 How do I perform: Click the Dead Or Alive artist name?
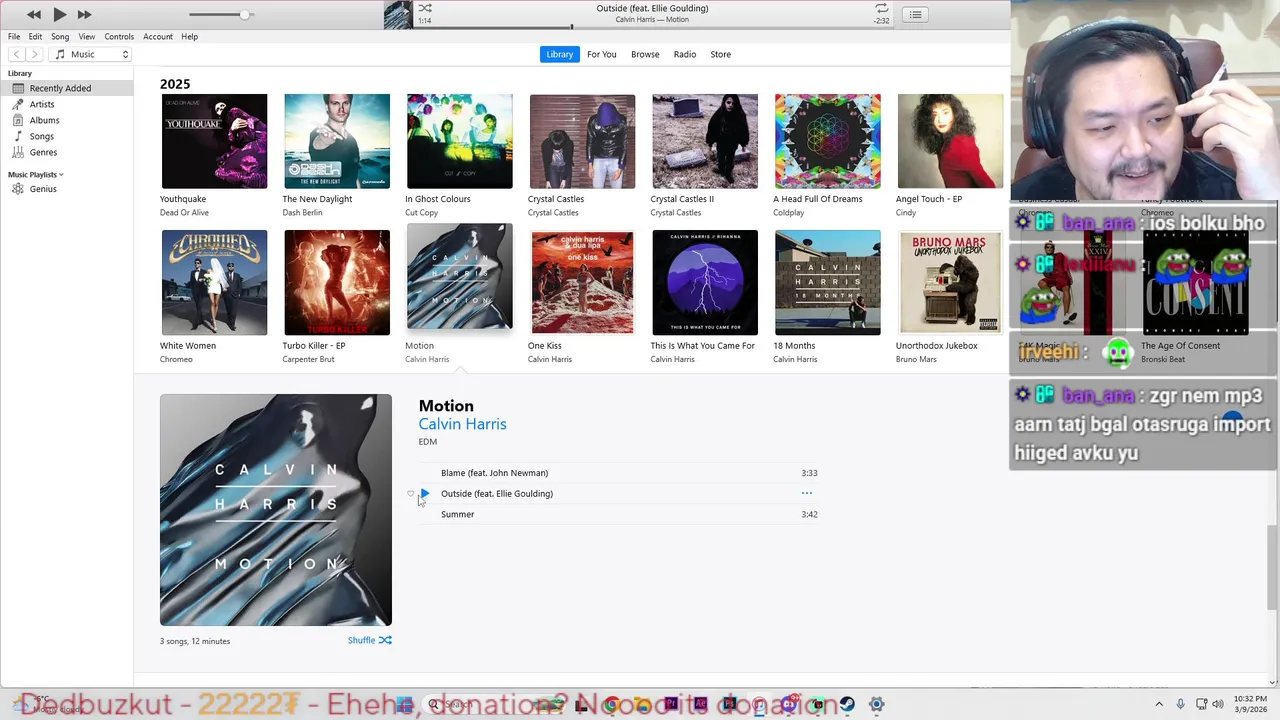tap(184, 212)
